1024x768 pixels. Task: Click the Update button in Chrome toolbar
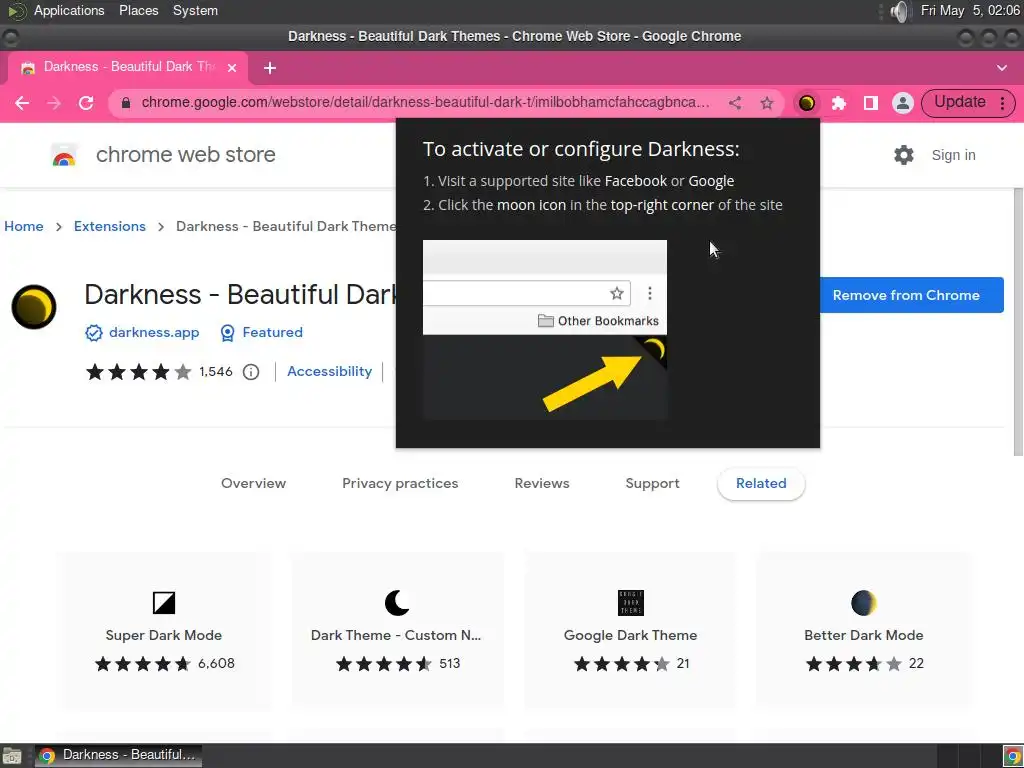tap(959, 103)
